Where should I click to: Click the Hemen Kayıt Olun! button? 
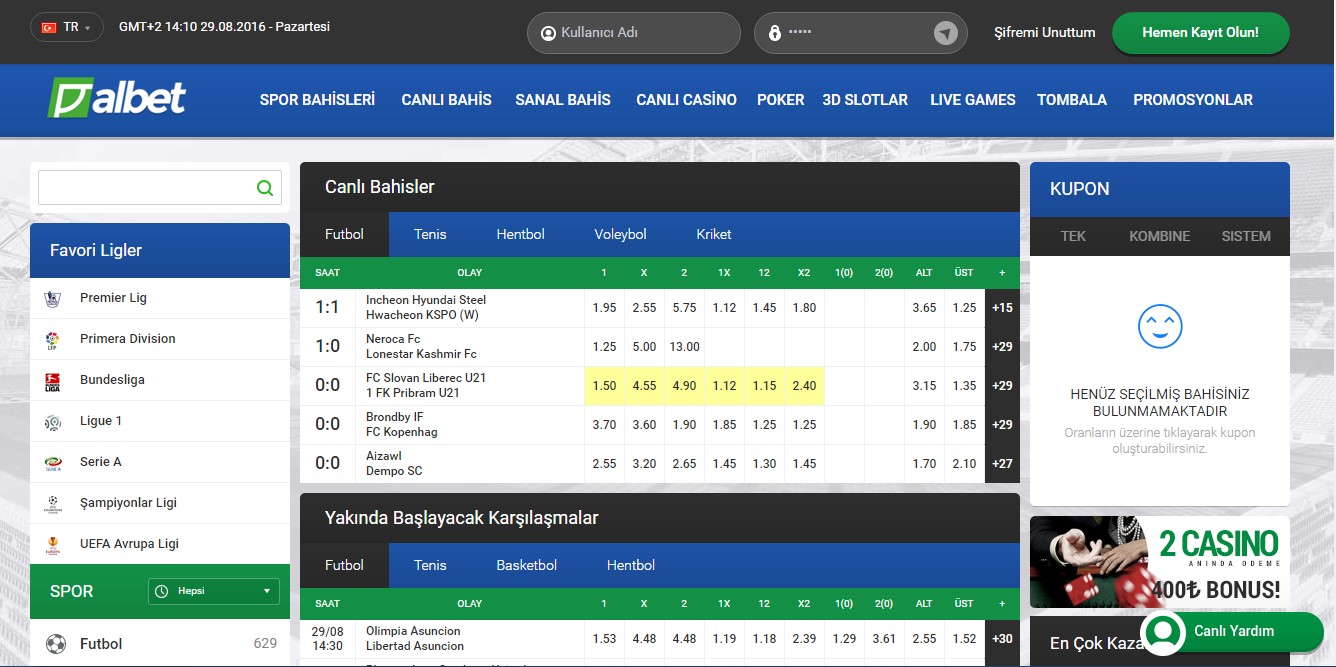1200,33
